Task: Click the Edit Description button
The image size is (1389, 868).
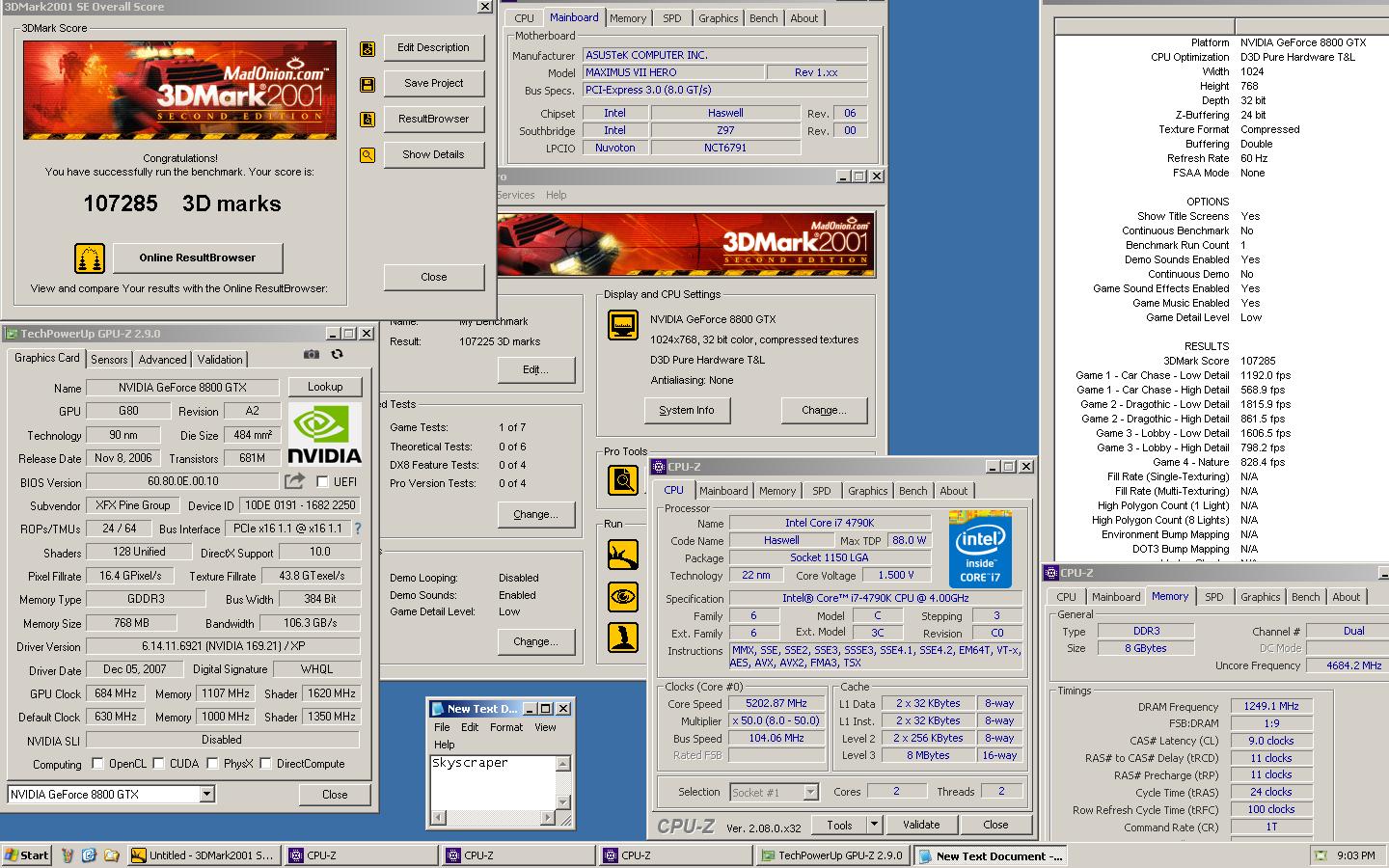Action: (x=433, y=47)
